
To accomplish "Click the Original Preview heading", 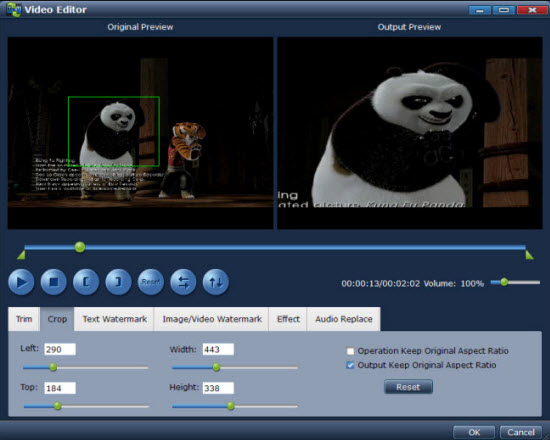I will 140,27.
